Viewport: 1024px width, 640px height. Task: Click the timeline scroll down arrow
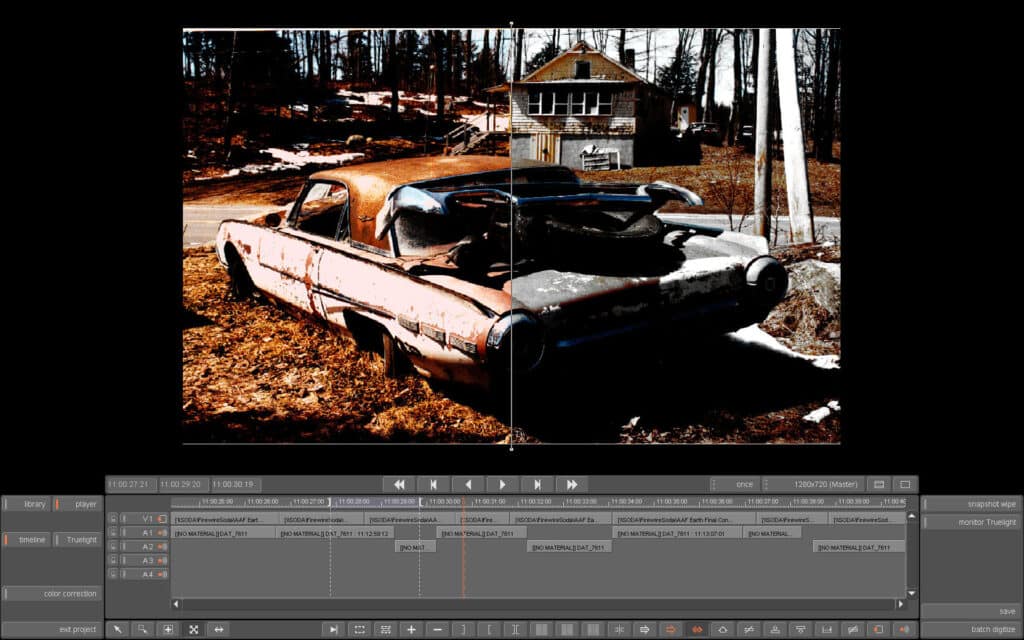912,594
